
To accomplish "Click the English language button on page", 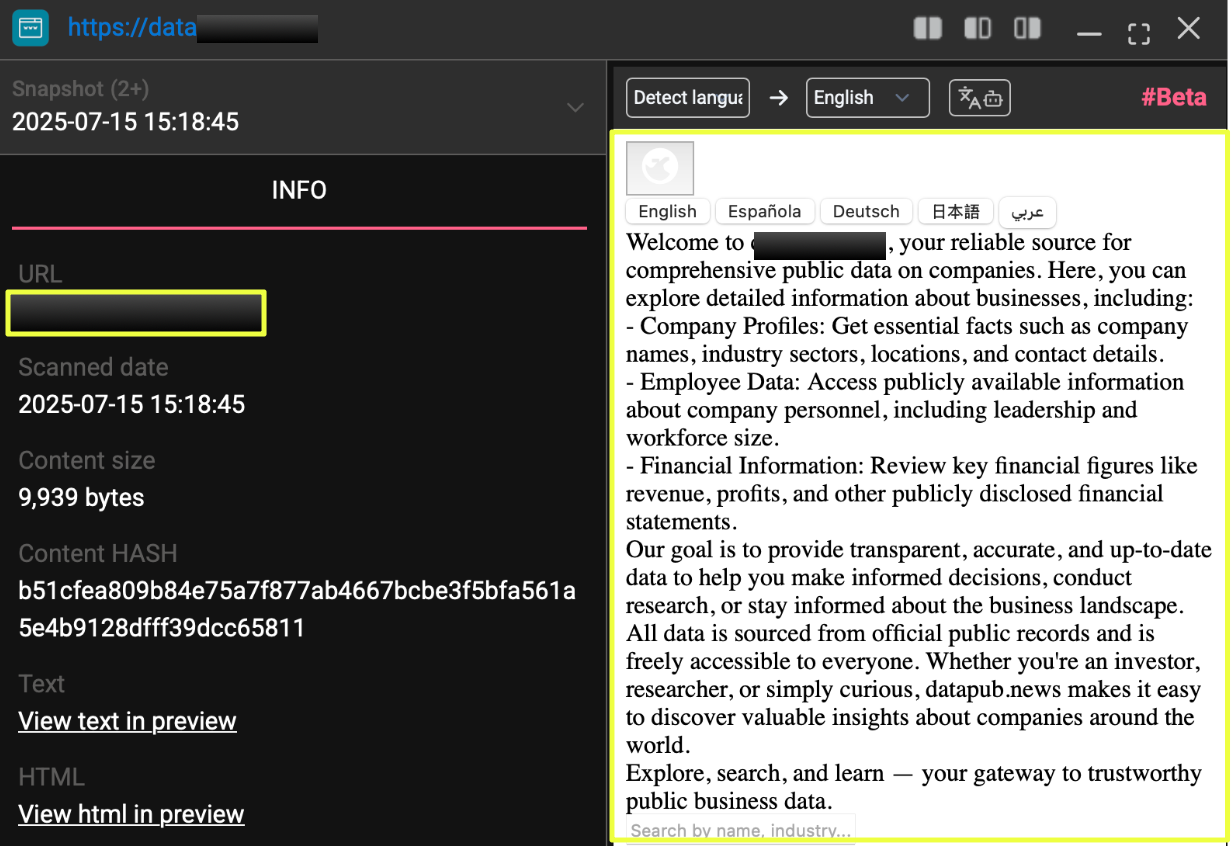I will (x=667, y=211).
